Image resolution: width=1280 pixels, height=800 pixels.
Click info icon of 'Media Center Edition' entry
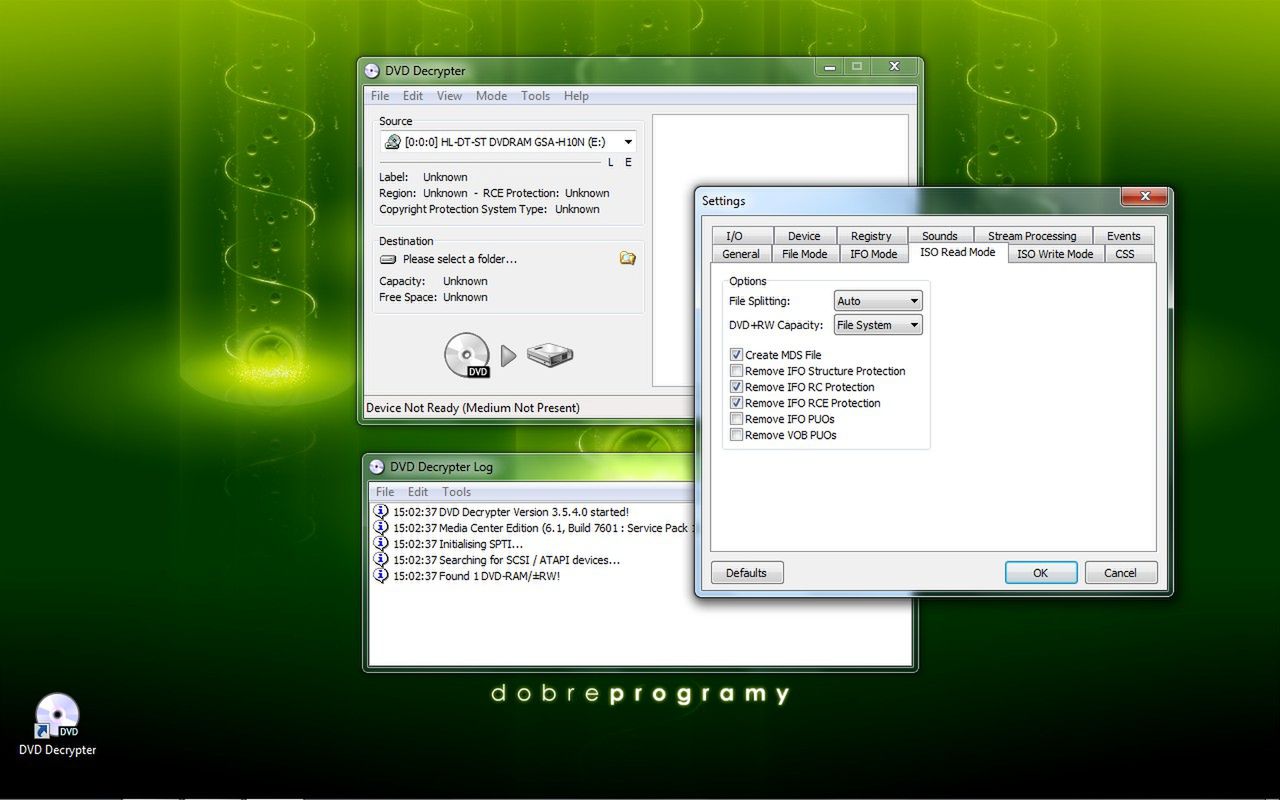(381, 528)
